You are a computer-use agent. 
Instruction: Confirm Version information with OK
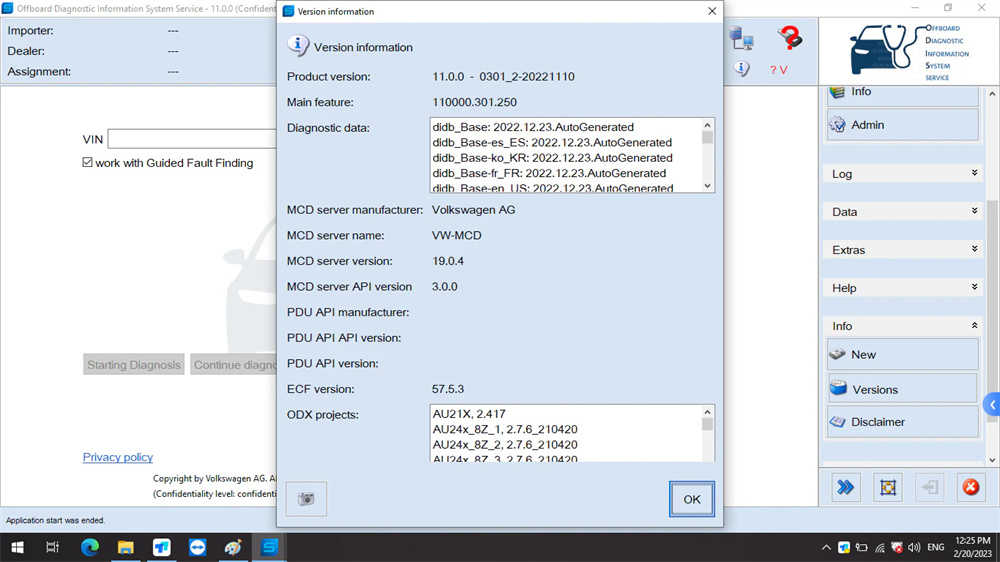[x=691, y=499]
